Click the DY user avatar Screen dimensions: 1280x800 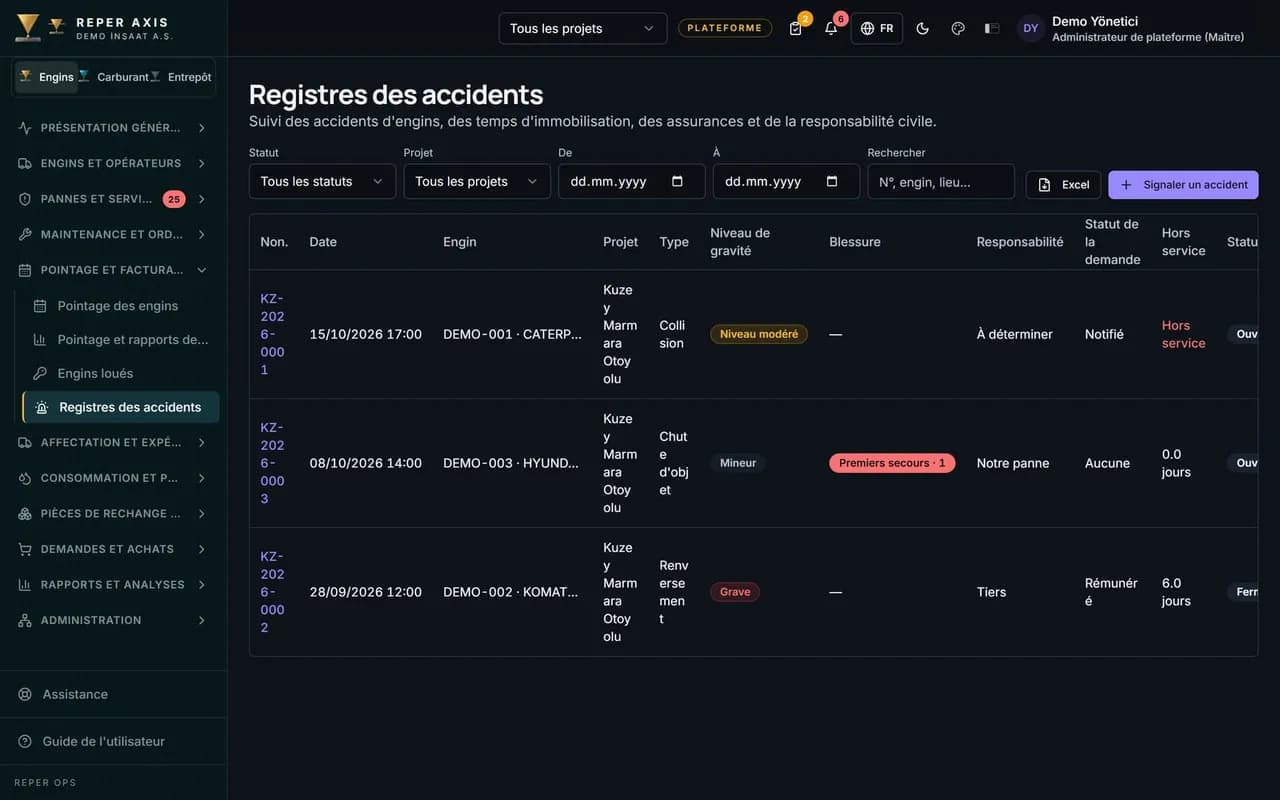click(x=1031, y=28)
